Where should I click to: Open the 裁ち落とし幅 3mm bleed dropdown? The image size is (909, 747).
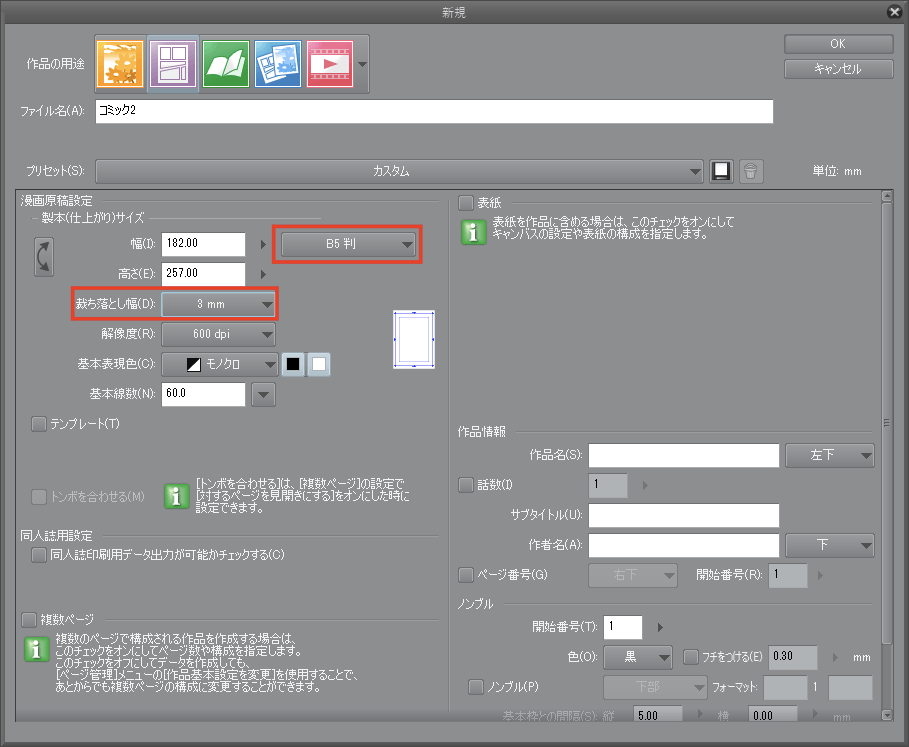[219, 304]
